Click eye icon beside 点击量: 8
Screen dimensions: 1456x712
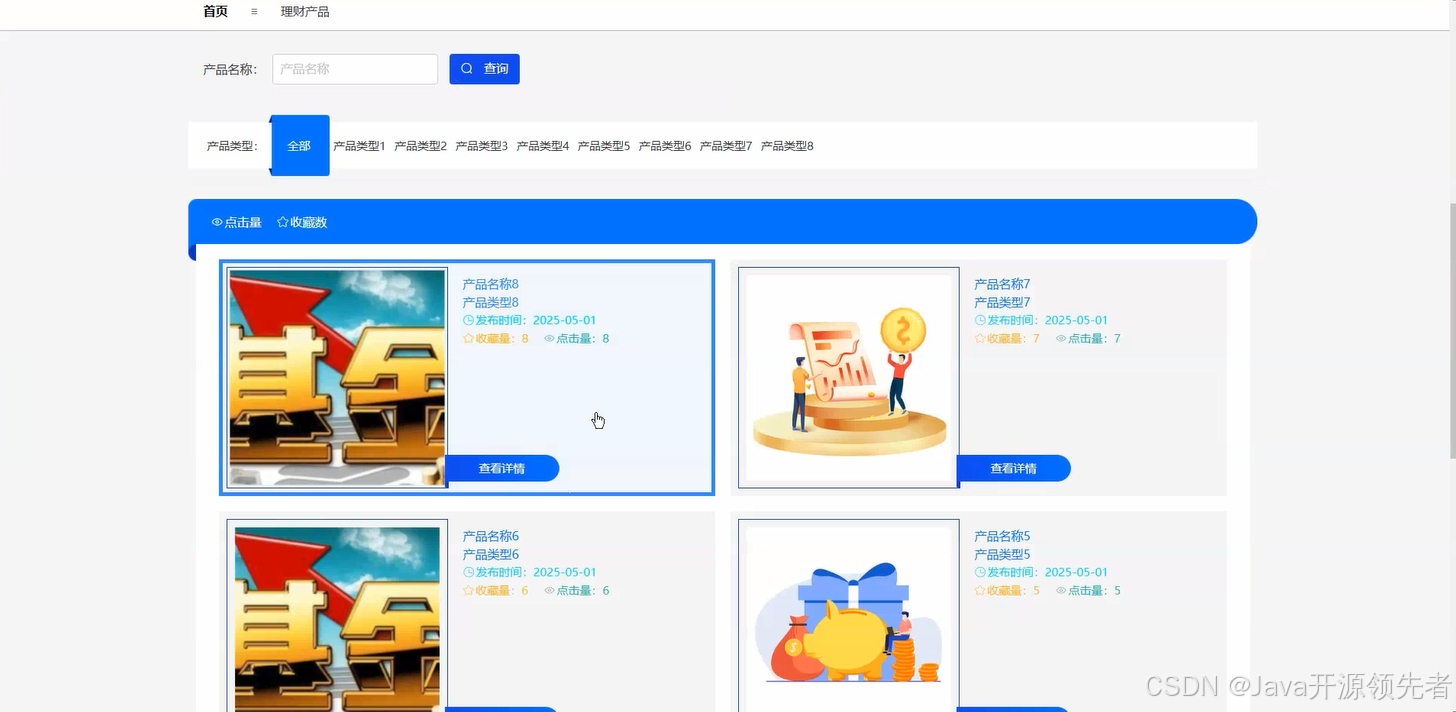549,338
